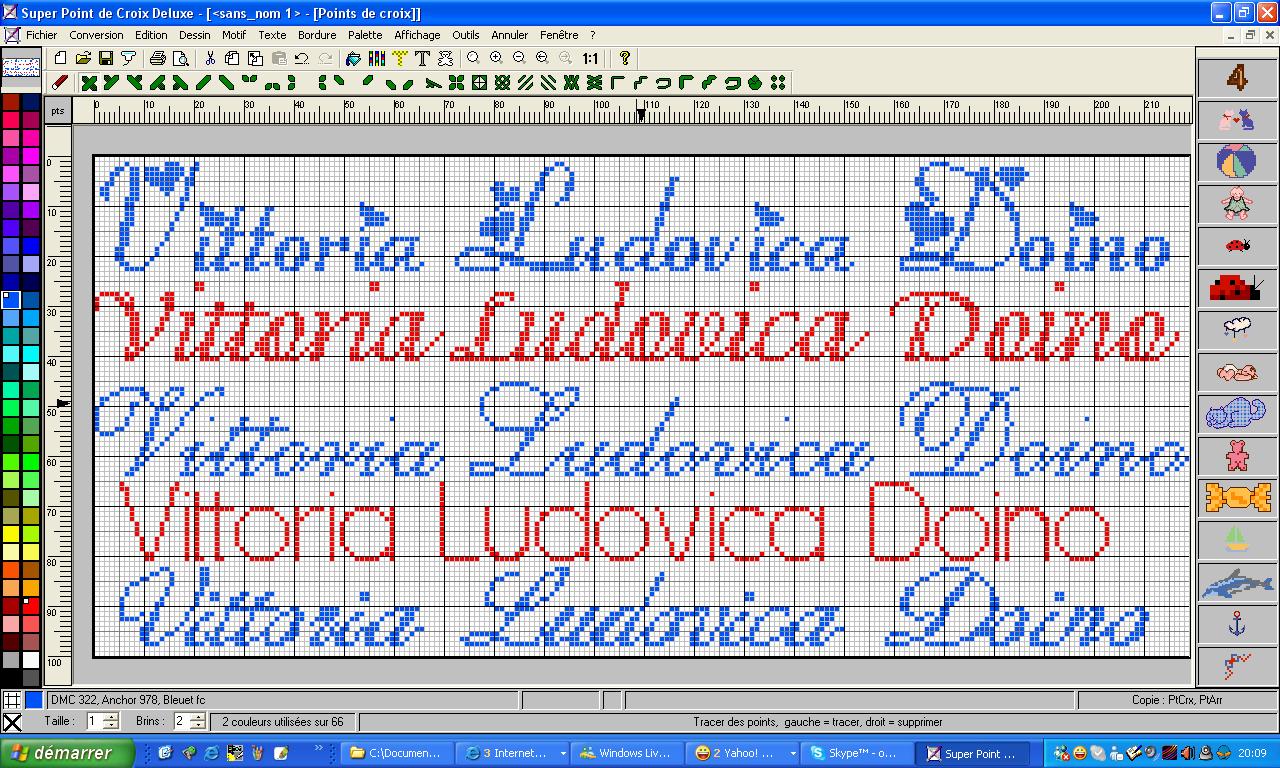Increase the Taille value with its up arrow
The image size is (1280, 768).
point(110,716)
